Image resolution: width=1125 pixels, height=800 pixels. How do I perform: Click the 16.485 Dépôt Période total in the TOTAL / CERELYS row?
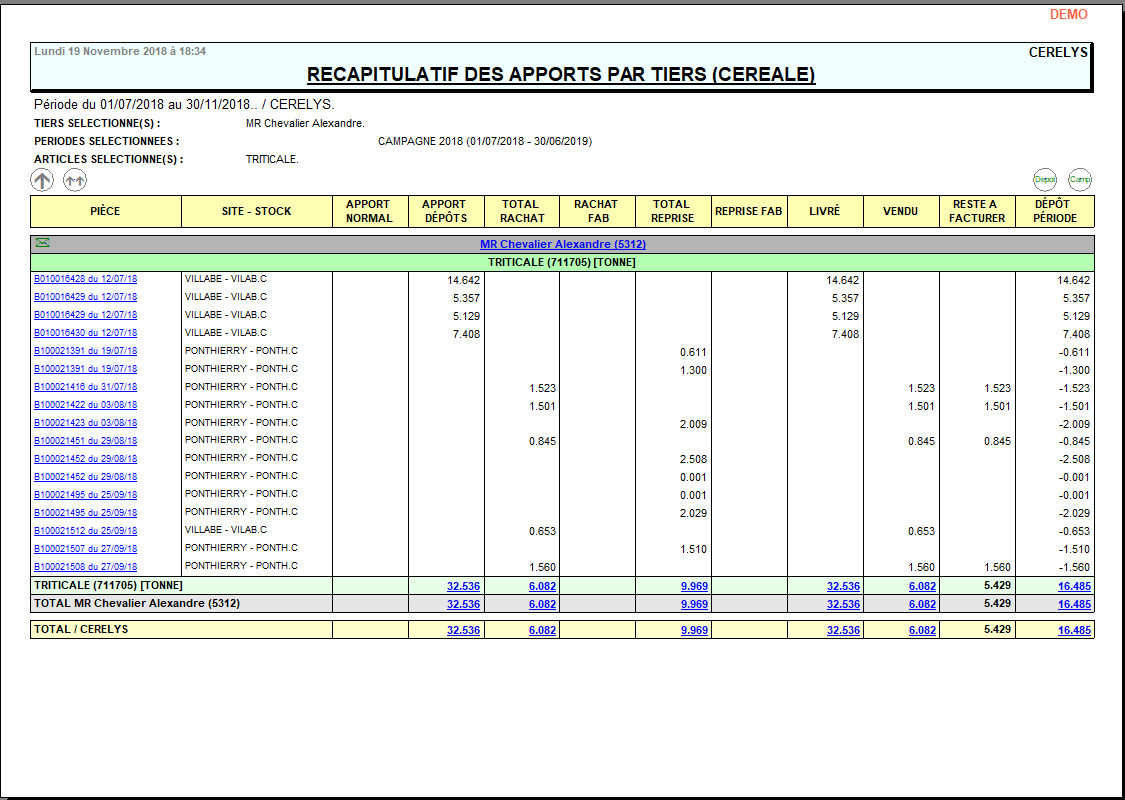[1074, 631]
